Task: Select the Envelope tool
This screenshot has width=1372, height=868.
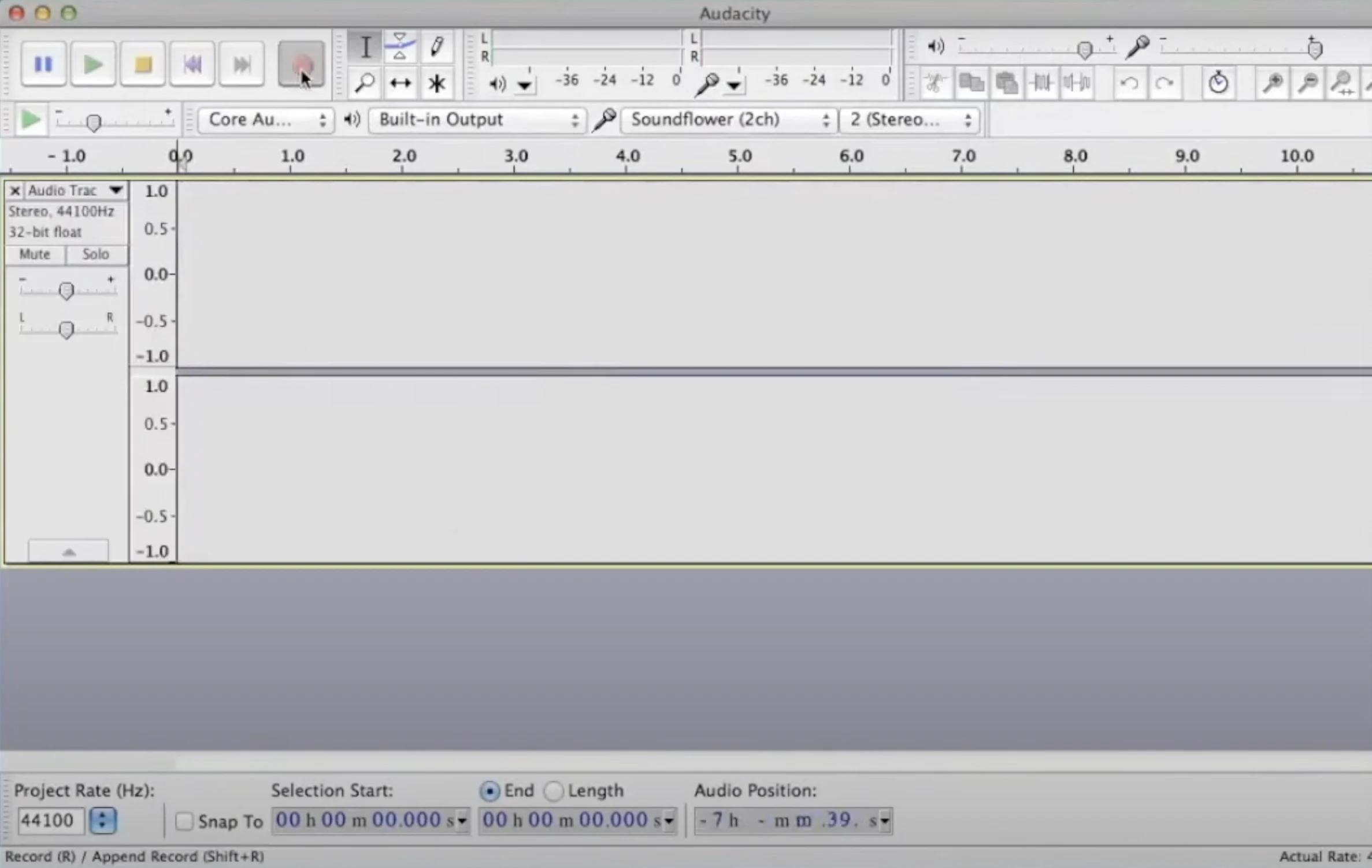Action: (x=400, y=46)
